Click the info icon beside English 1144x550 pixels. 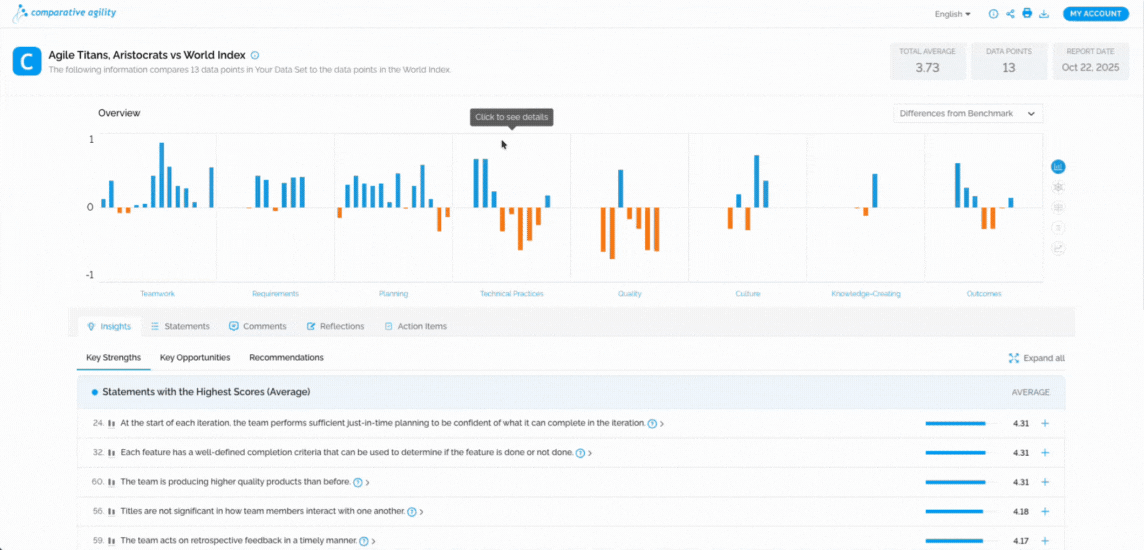993,14
